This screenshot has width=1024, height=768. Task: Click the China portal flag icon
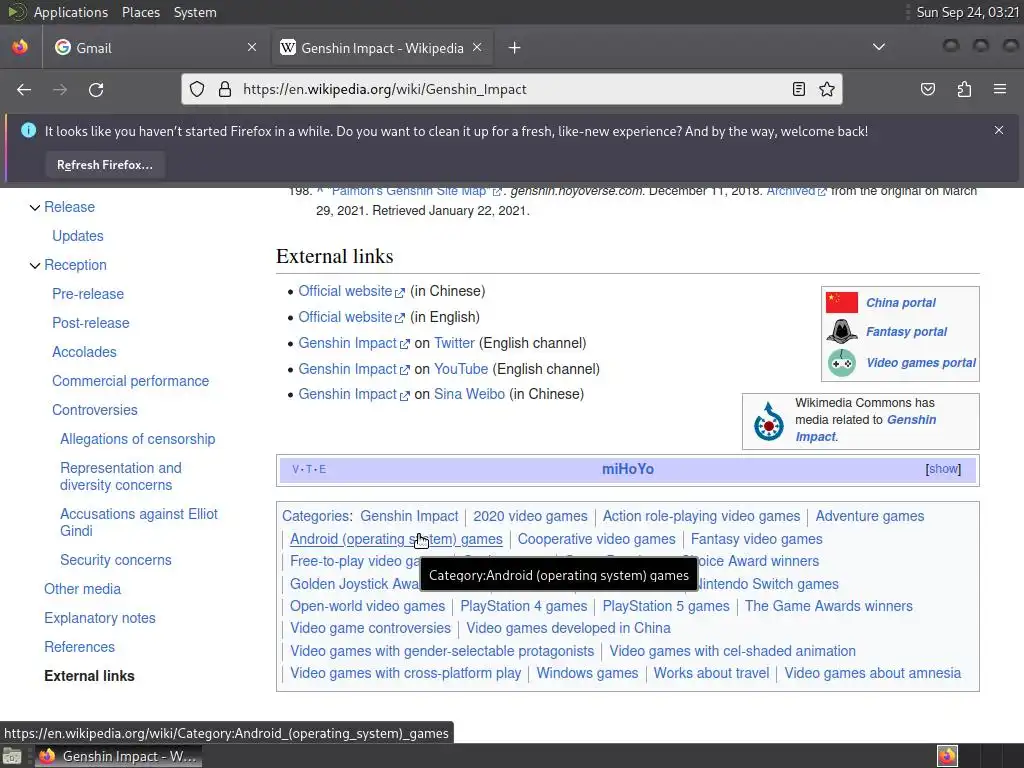(842, 302)
